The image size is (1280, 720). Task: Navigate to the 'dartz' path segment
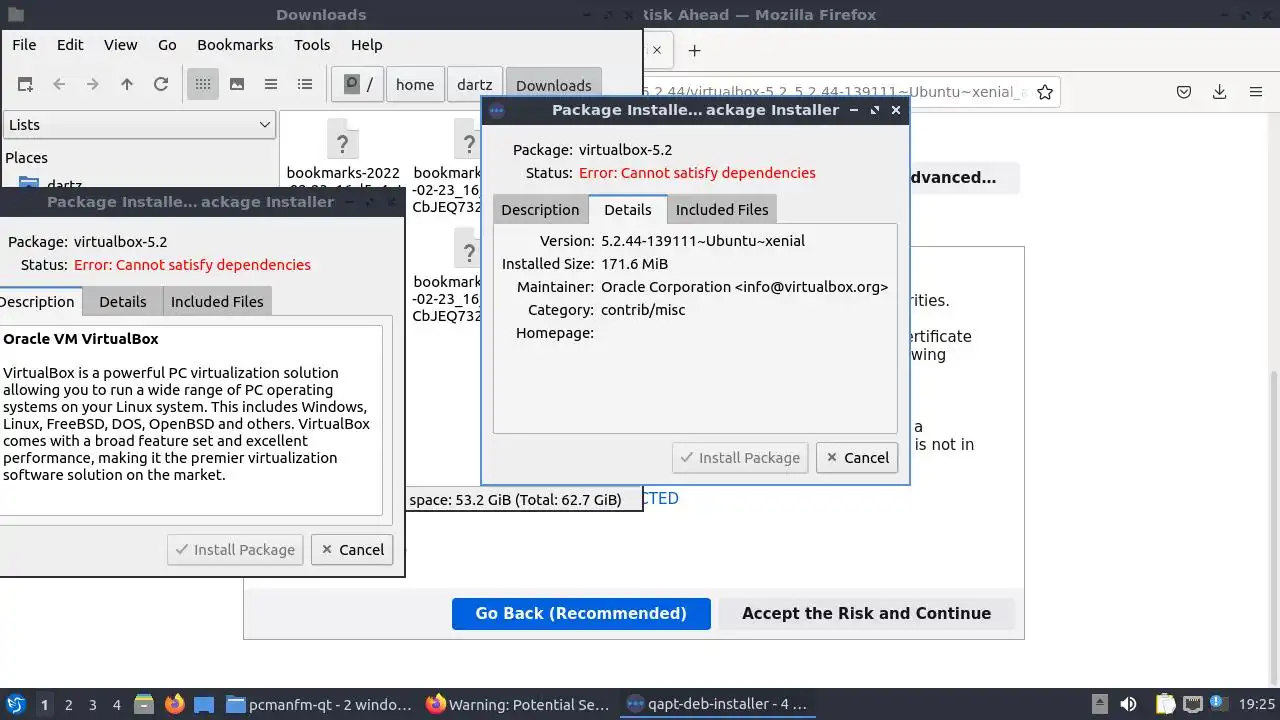(x=475, y=85)
